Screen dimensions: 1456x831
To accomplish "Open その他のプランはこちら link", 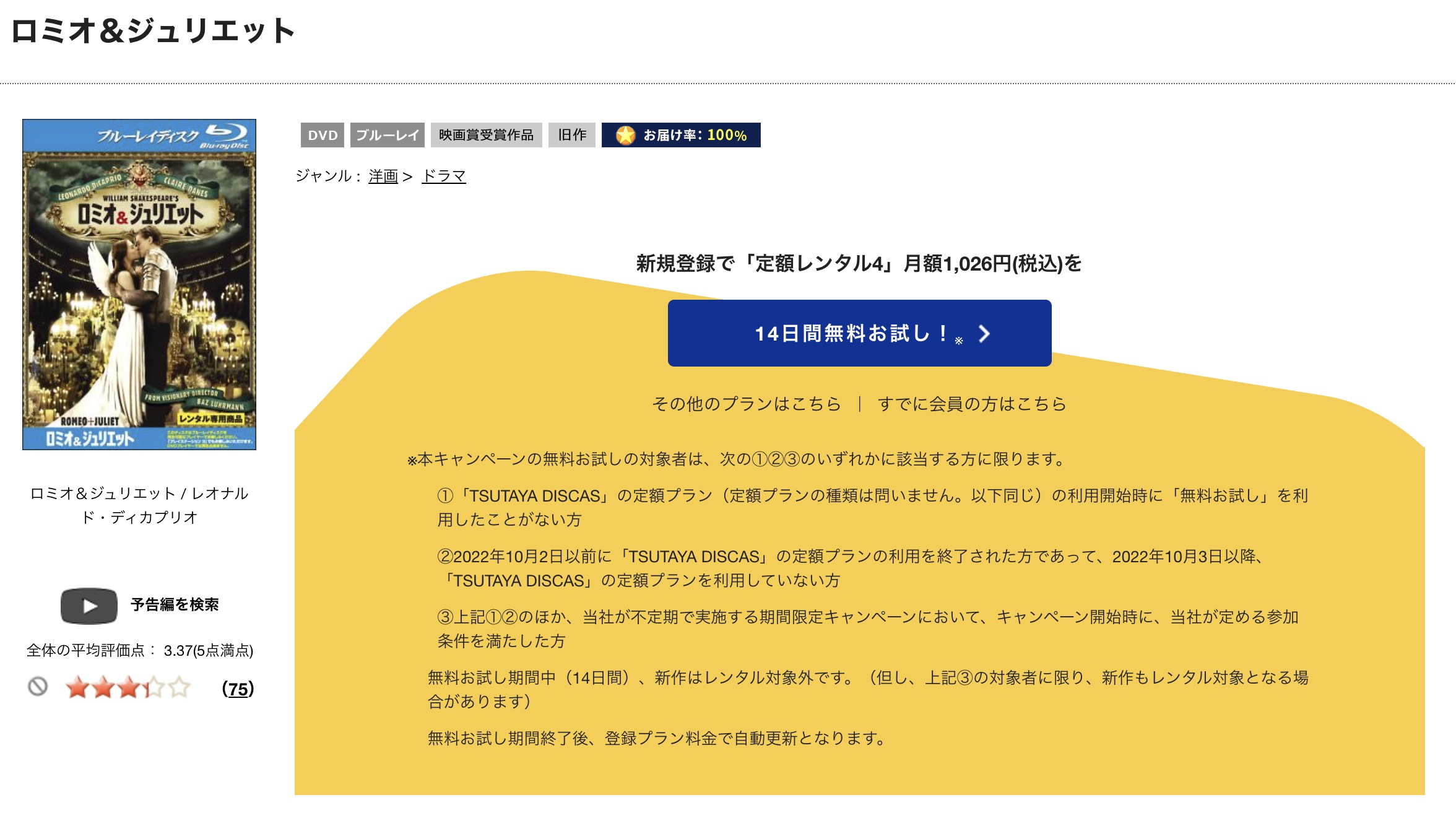I will 747,404.
